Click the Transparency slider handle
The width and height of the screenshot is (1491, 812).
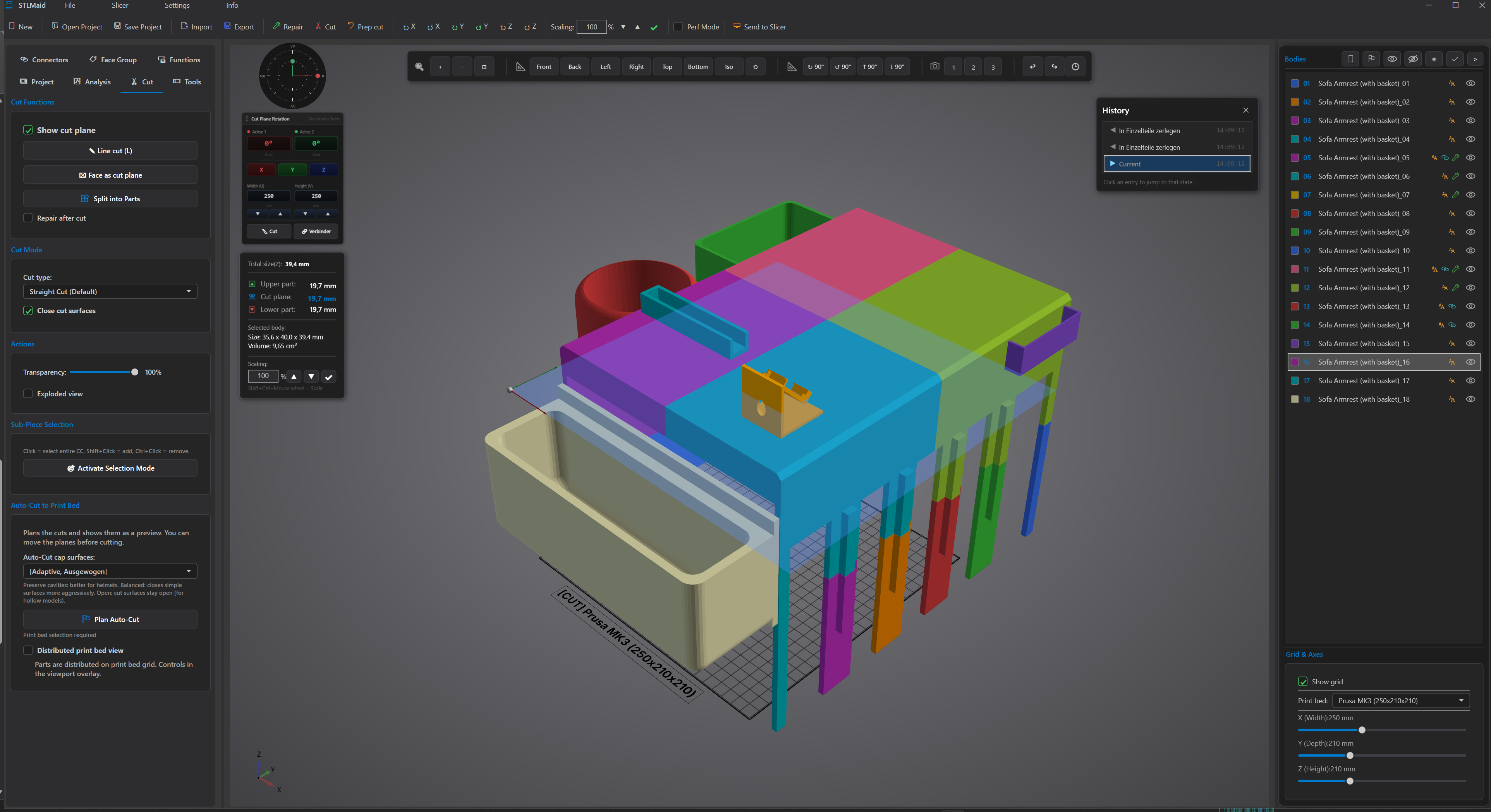point(135,372)
